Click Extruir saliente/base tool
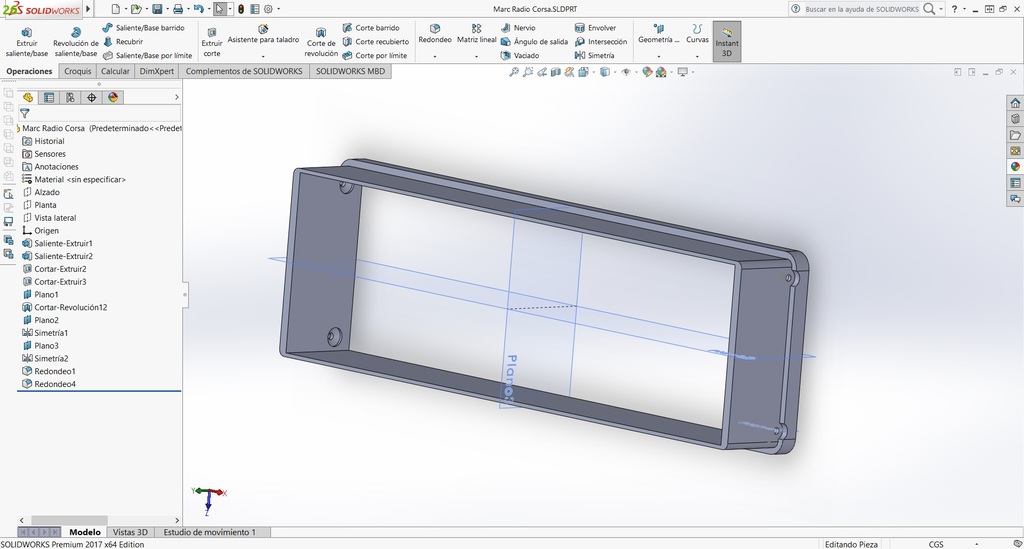The width and height of the screenshot is (1024, 549). 26,41
